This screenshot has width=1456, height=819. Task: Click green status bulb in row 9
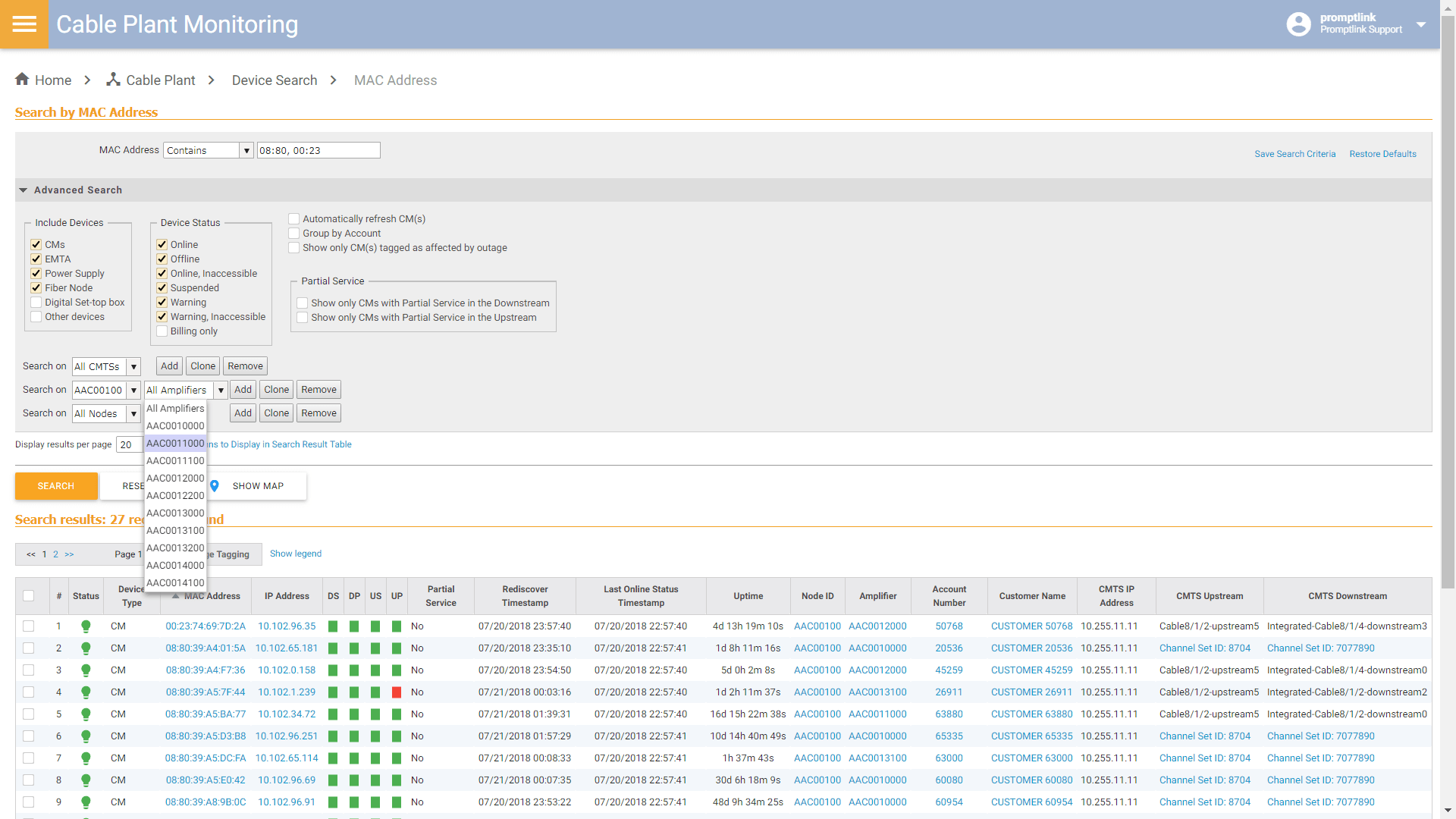(x=86, y=802)
